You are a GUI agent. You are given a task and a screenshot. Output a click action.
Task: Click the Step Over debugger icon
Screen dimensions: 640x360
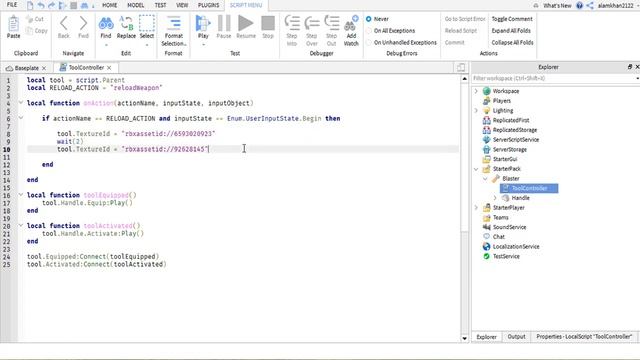pos(312,23)
